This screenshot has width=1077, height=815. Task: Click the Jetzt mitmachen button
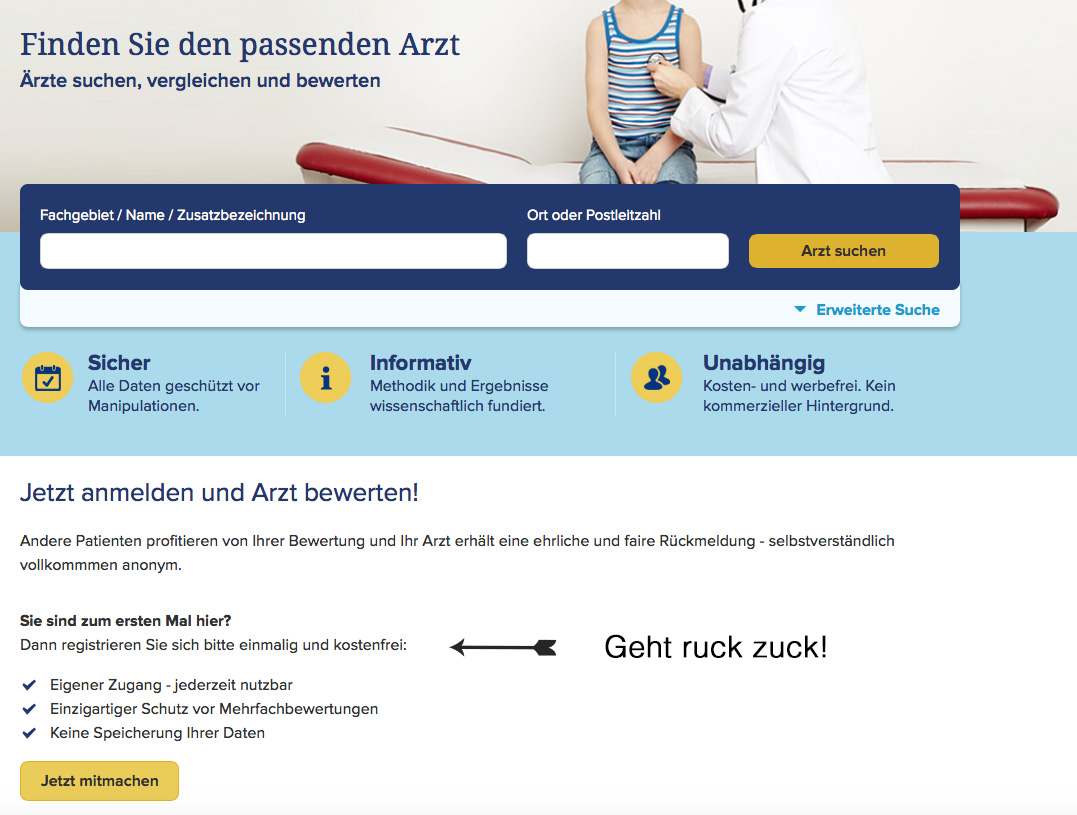click(x=100, y=781)
